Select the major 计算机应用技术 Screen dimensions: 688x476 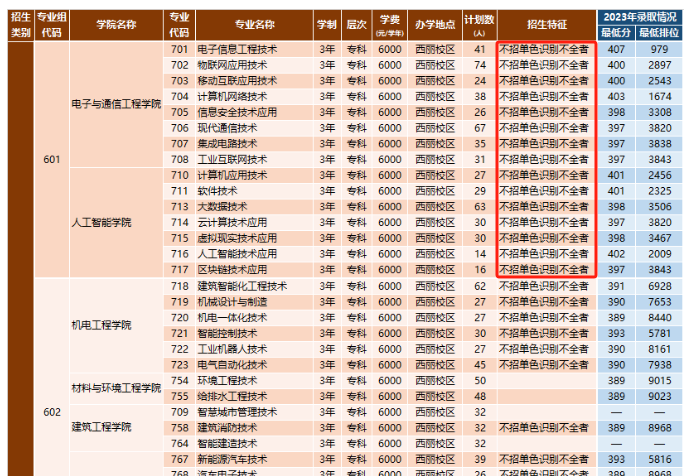click(x=254, y=175)
